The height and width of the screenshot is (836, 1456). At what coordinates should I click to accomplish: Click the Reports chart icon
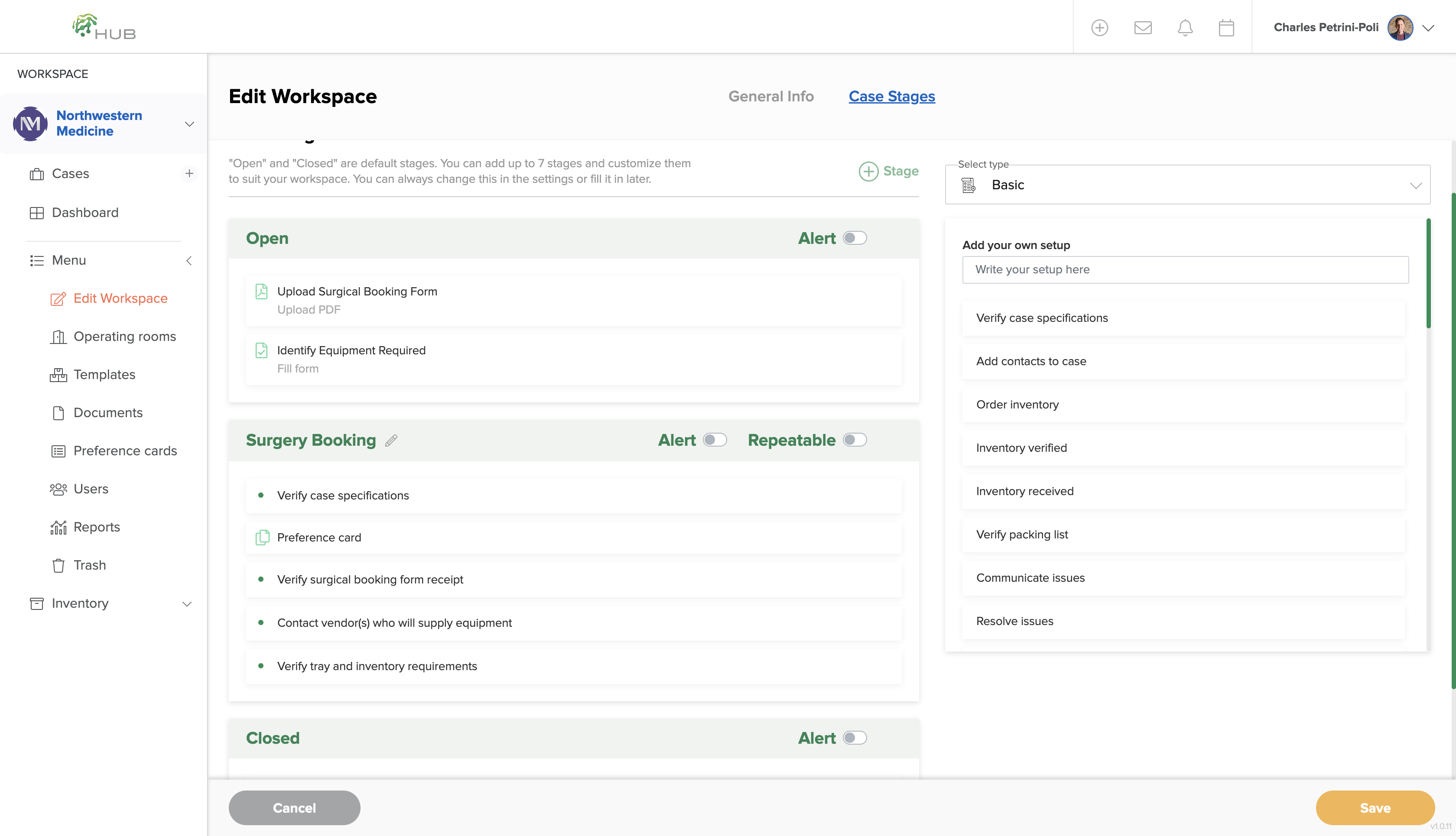click(58, 527)
